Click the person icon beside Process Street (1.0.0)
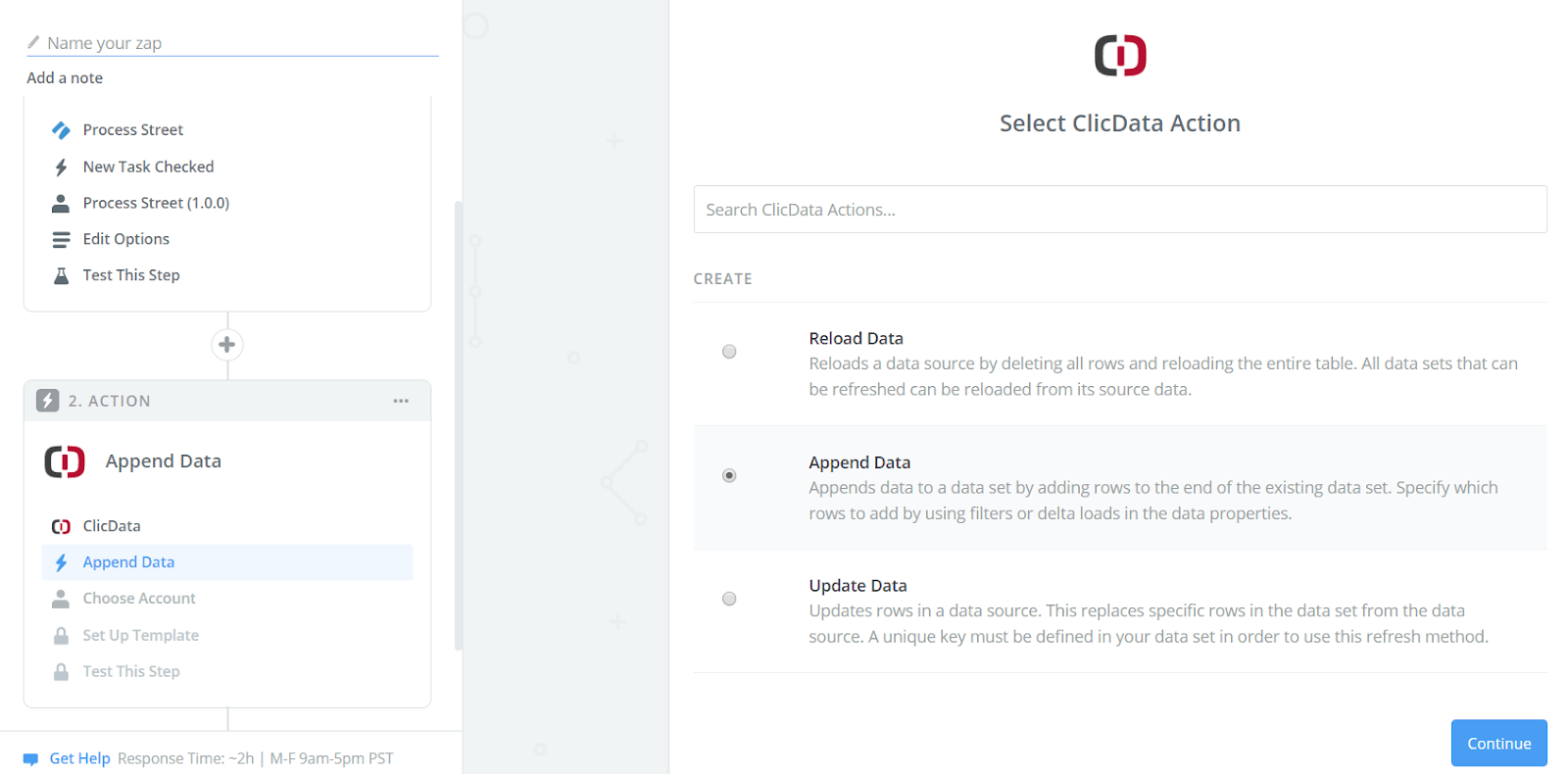This screenshot has height=774, width=1568. click(61, 203)
